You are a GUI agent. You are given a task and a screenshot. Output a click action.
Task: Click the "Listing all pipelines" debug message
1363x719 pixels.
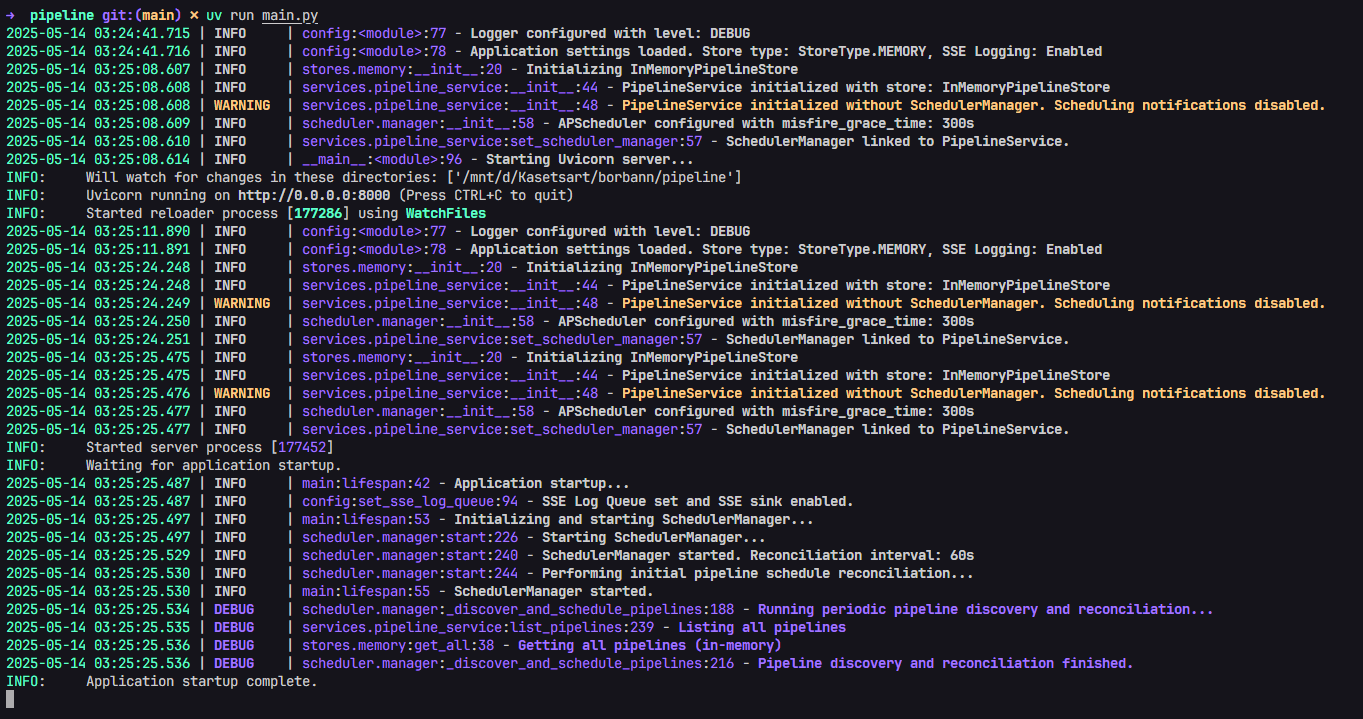point(762,627)
